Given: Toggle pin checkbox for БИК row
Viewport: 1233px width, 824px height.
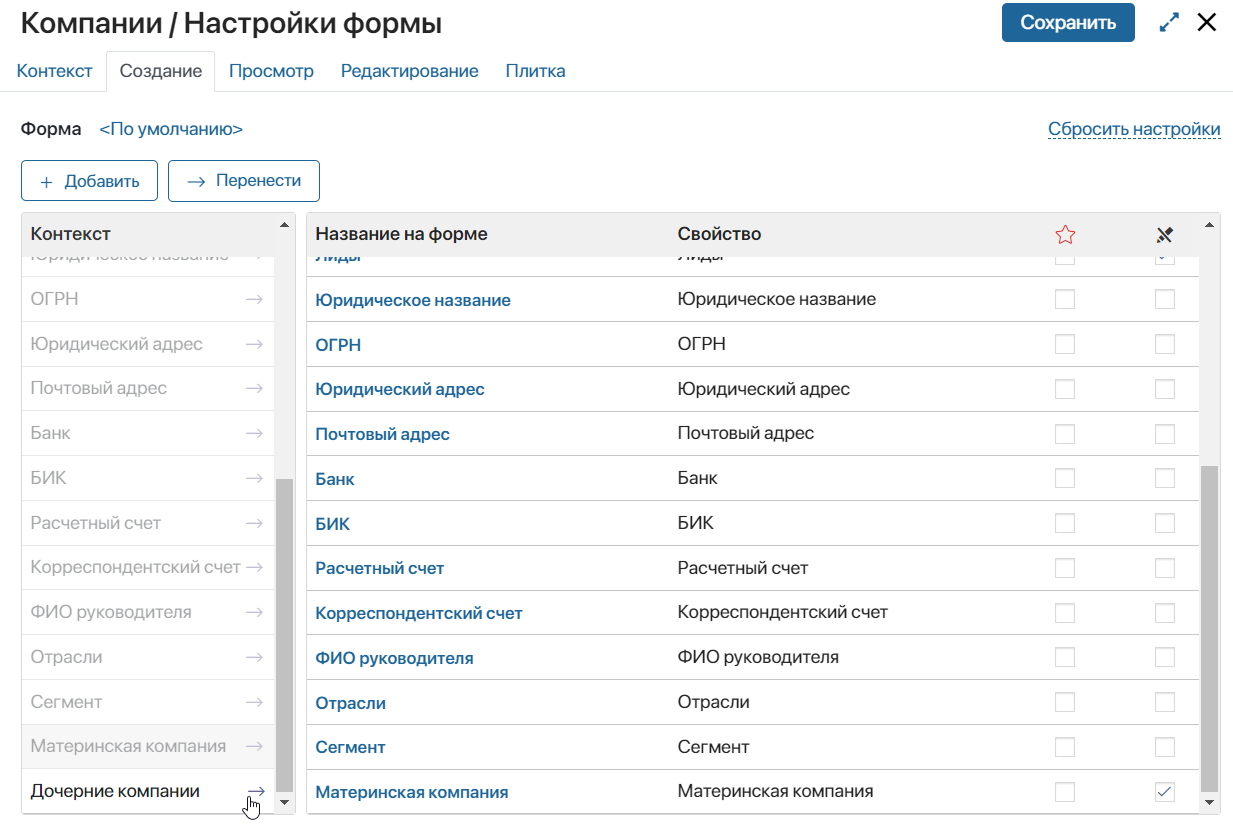Looking at the screenshot, I should (1165, 523).
